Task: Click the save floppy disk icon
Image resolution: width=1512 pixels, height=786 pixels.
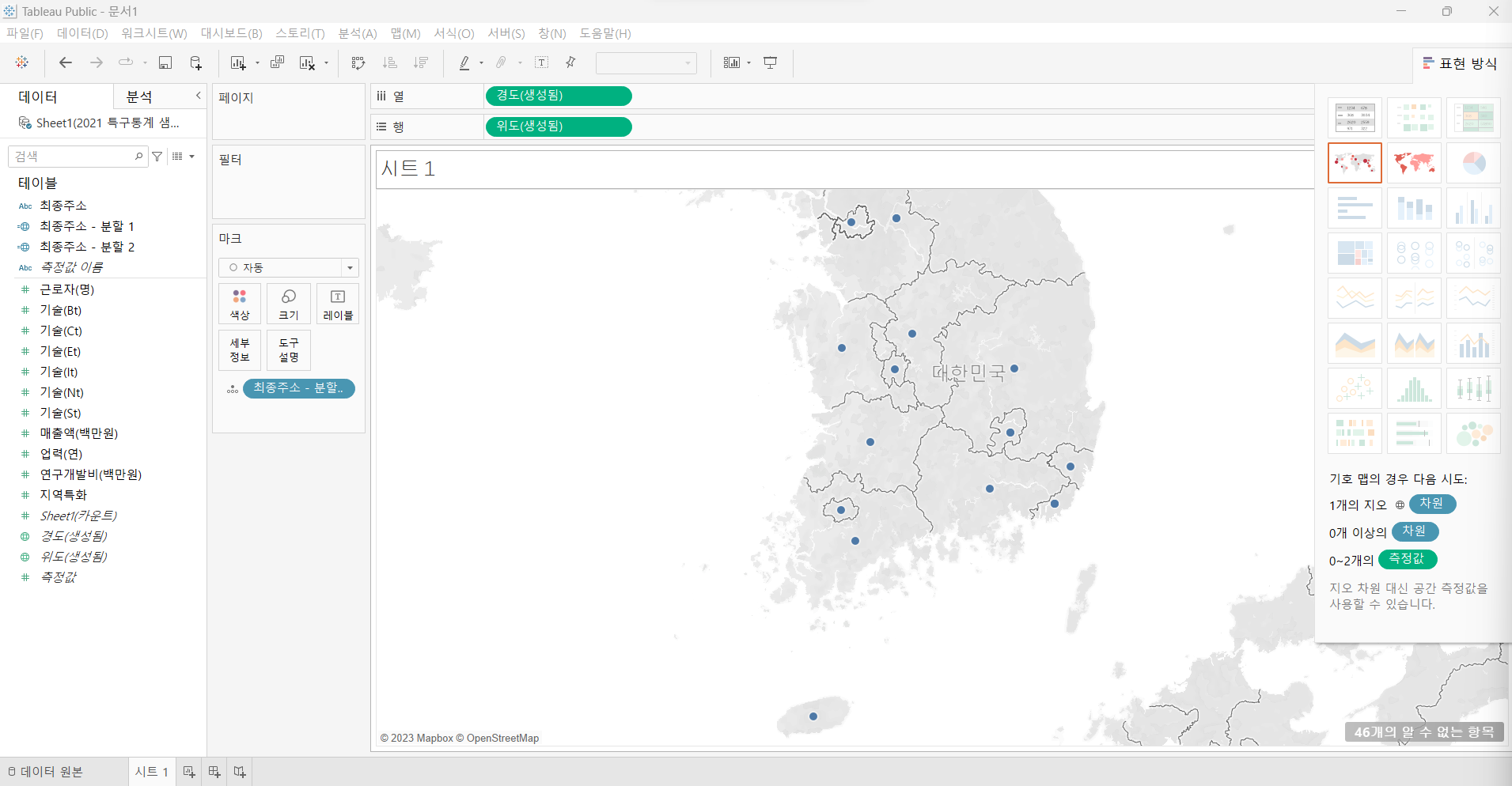Action: pyautogui.click(x=165, y=62)
